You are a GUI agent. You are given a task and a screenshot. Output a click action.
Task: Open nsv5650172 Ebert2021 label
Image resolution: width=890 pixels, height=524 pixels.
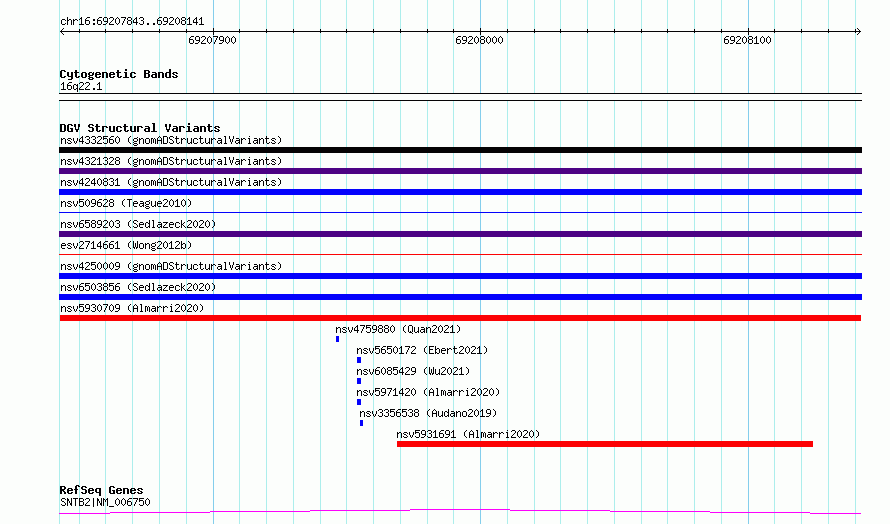(x=422, y=350)
